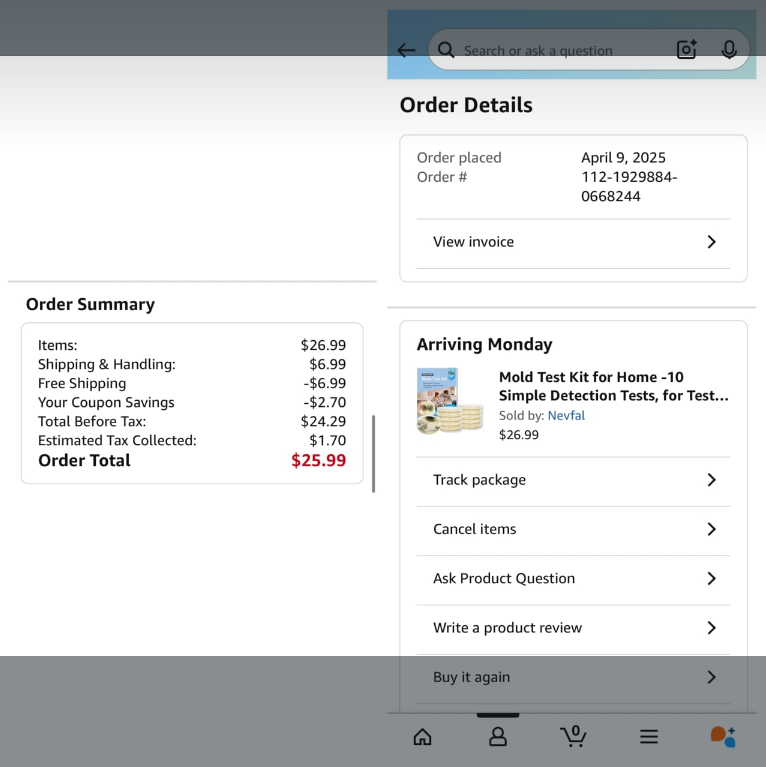Go to Home tab icon
The width and height of the screenshot is (766, 767).
click(x=422, y=737)
